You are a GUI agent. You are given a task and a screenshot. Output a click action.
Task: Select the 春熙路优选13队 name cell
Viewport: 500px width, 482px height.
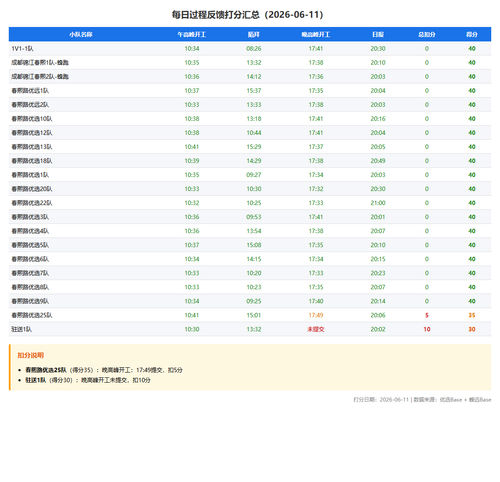point(32,147)
